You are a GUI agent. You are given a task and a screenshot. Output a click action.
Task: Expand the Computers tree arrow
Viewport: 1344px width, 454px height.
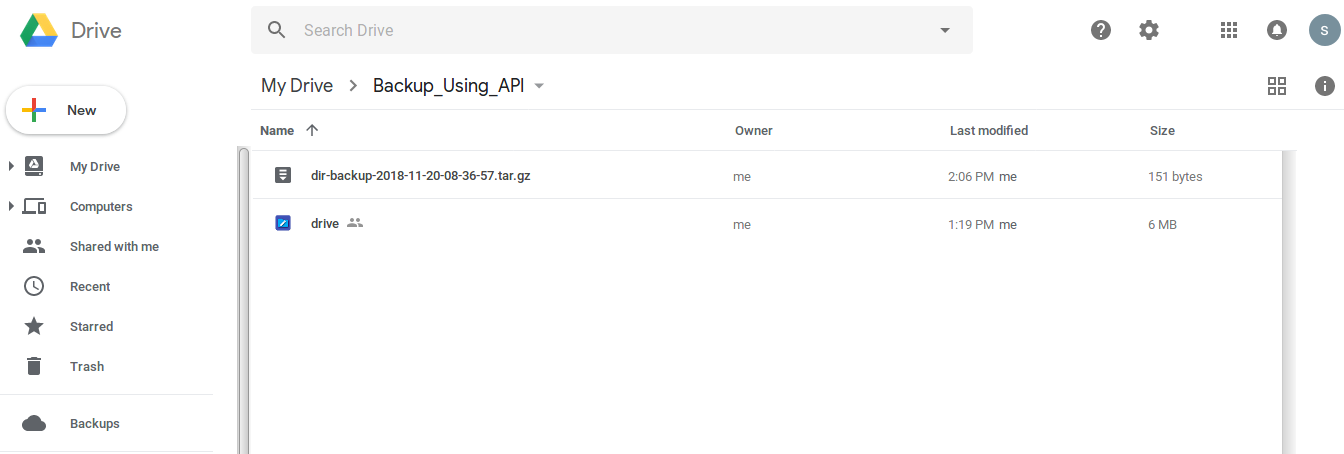[x=11, y=207]
